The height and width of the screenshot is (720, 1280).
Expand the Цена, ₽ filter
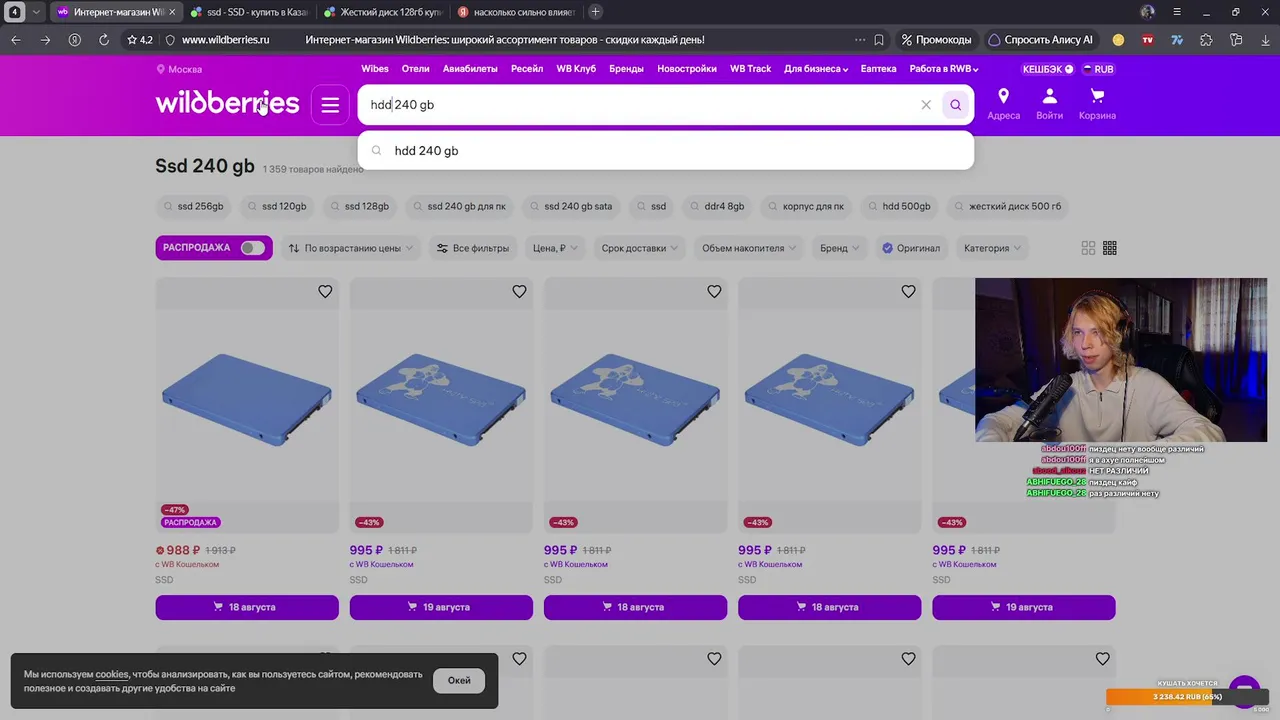click(556, 248)
